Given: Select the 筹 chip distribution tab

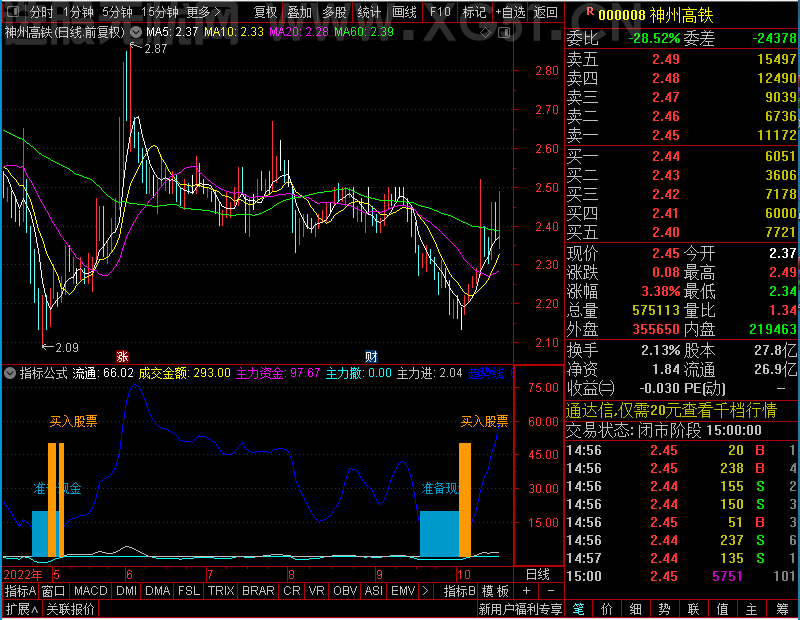Looking at the screenshot, I should (783, 609).
